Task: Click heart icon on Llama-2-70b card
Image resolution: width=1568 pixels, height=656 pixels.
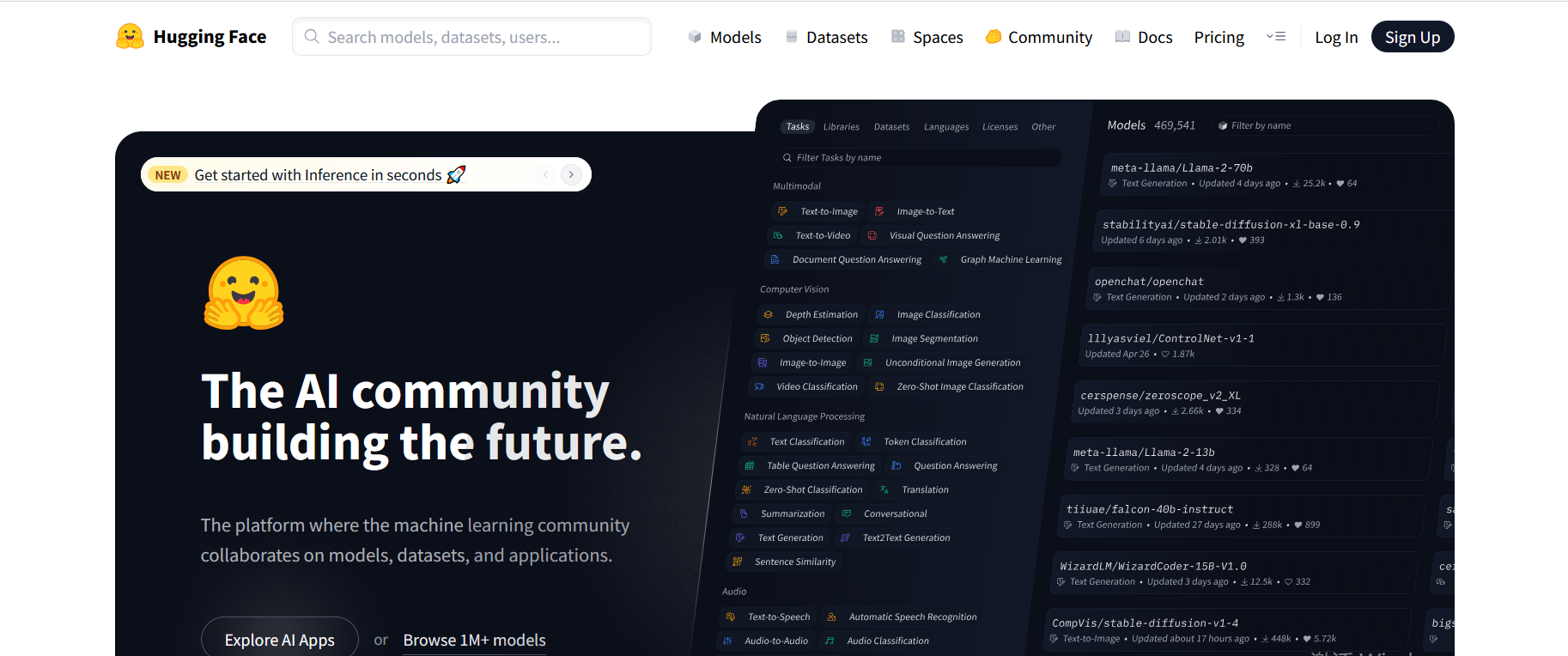Action: click(1340, 184)
